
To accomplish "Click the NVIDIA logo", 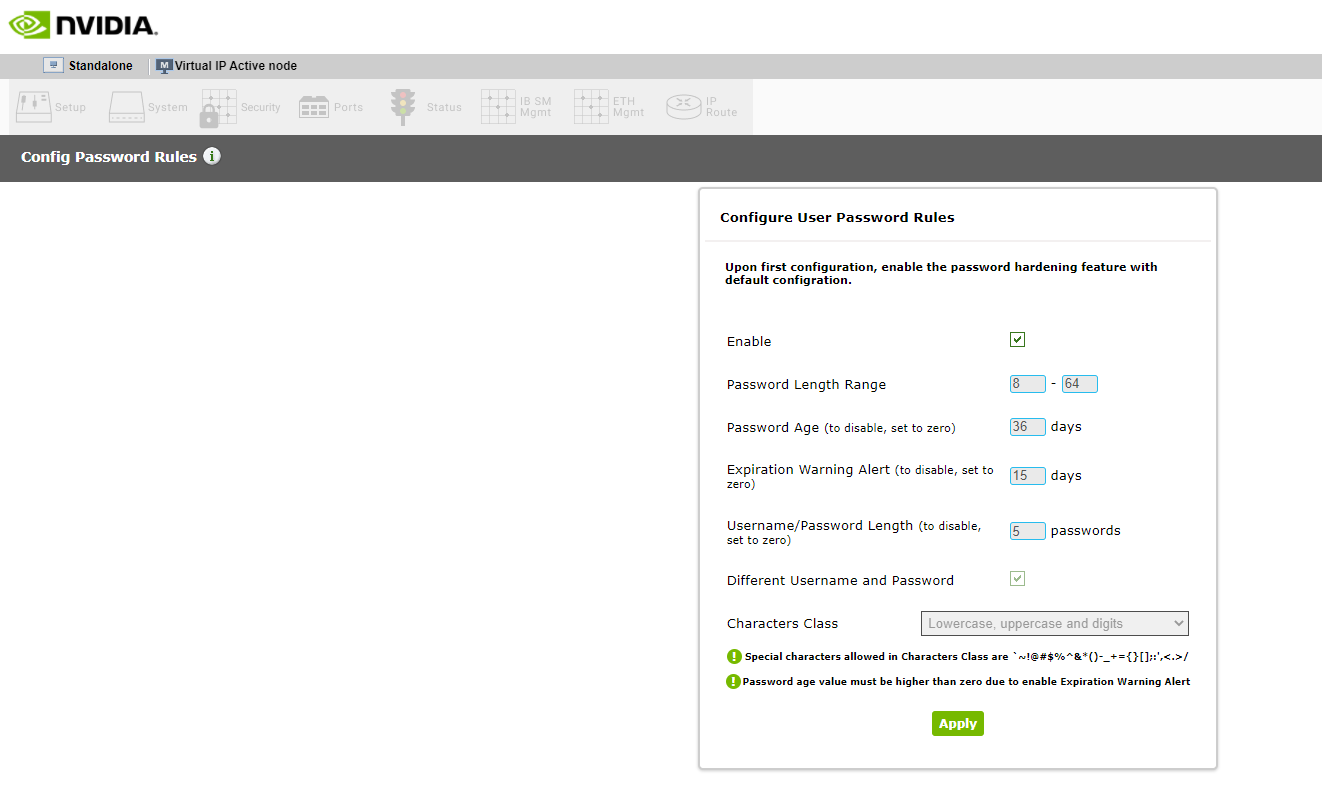I will [x=83, y=25].
